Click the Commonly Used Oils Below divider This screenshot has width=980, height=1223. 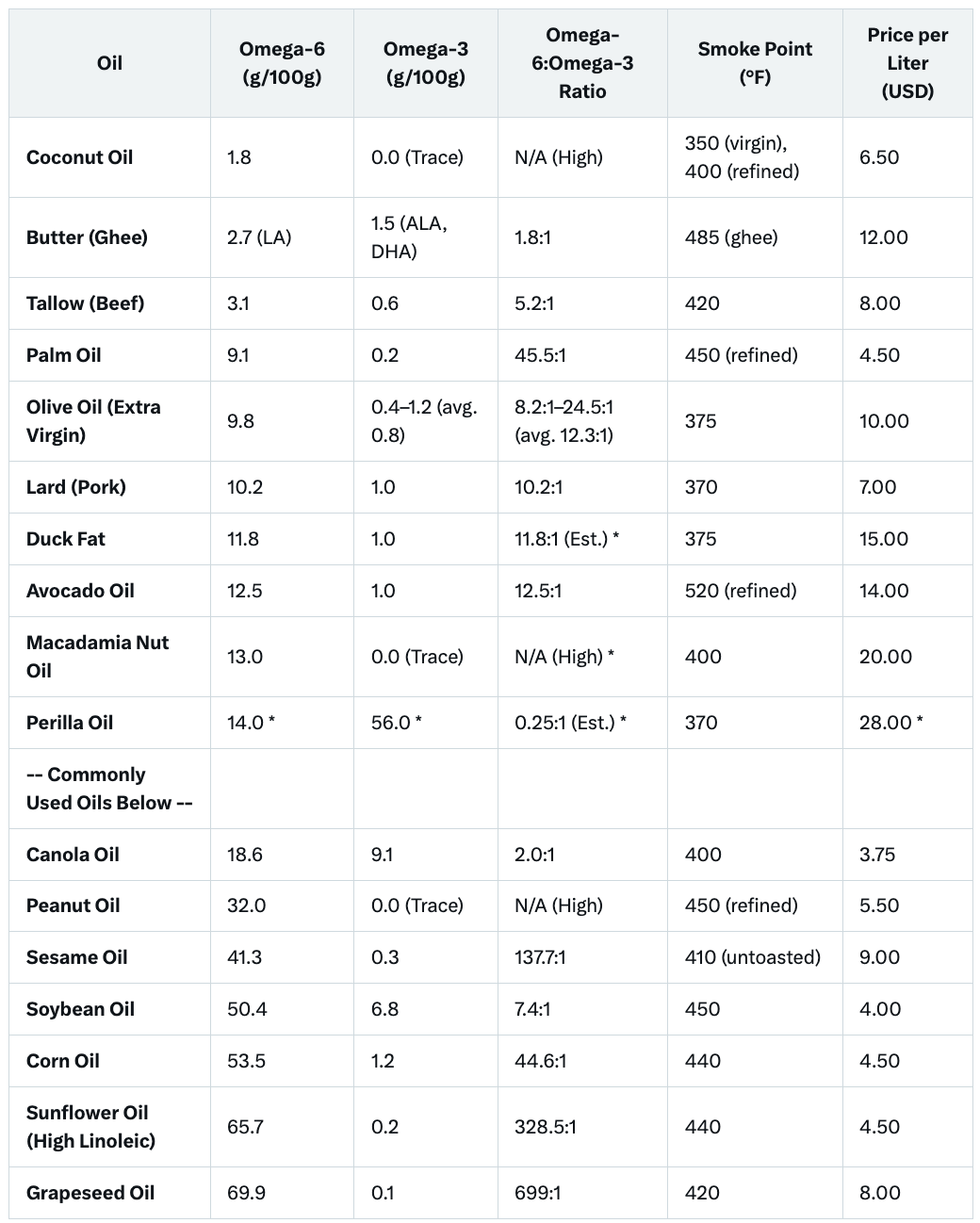109,789
